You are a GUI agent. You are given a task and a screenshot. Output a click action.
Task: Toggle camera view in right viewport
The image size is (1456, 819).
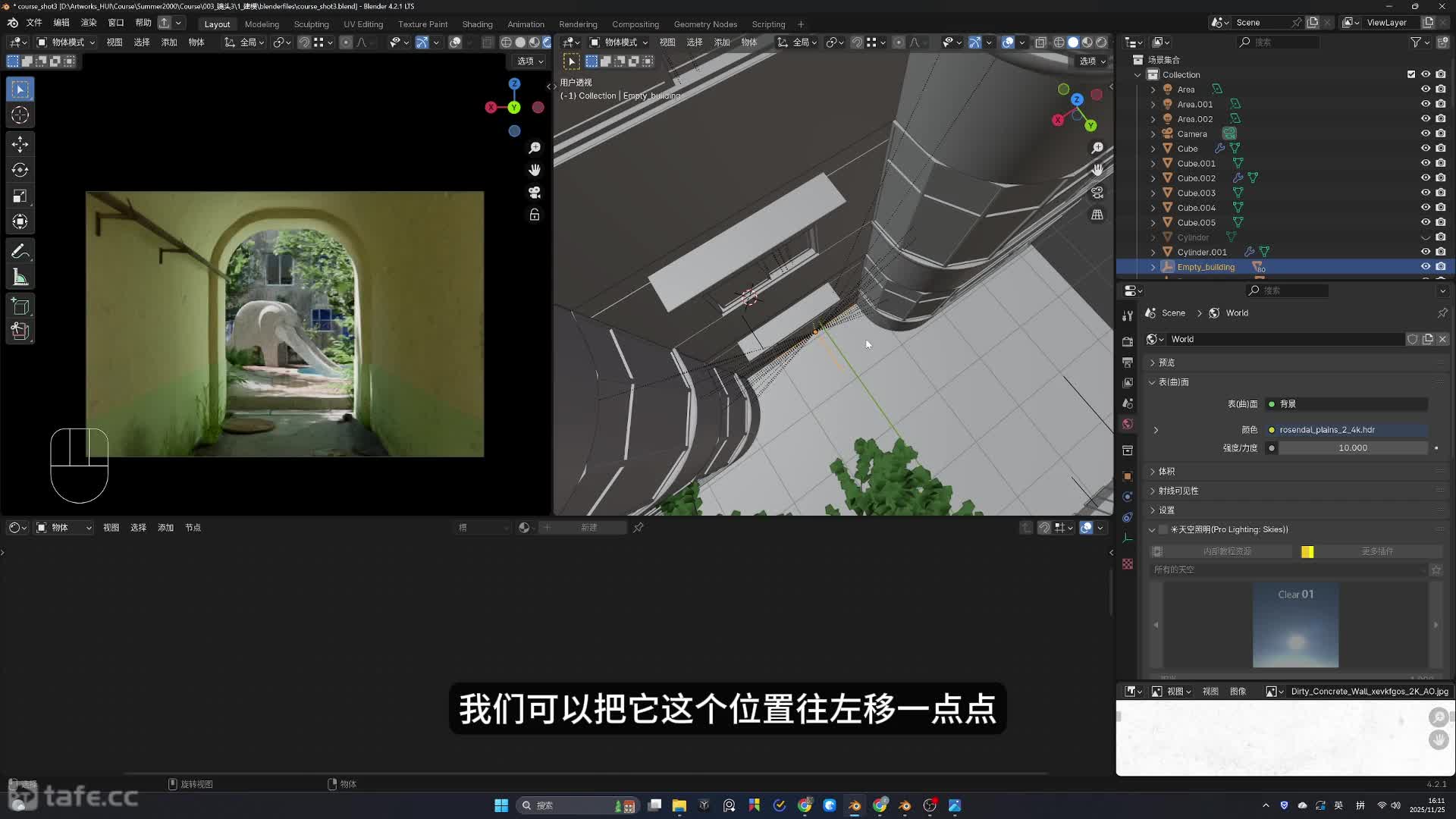1097,193
